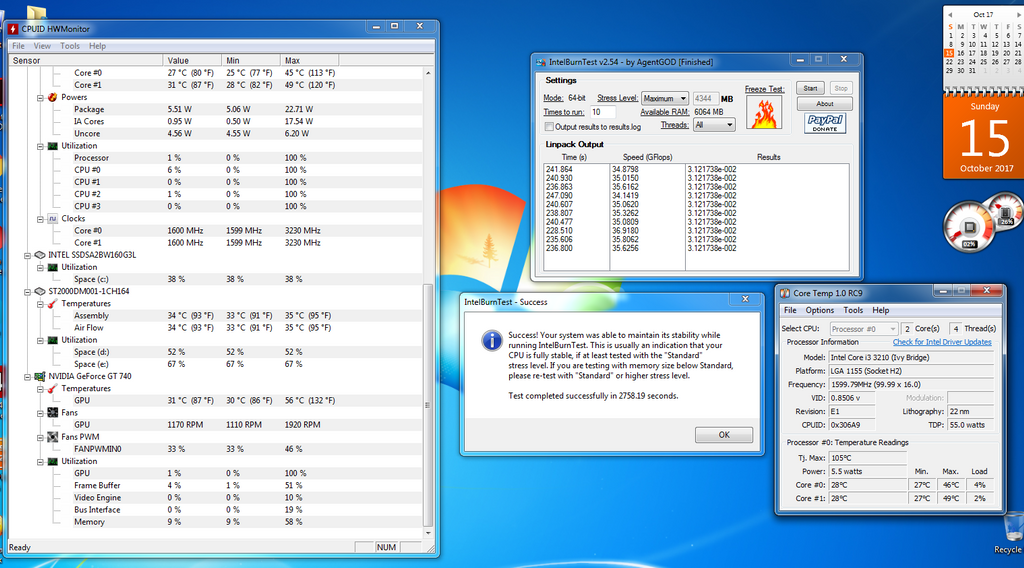Select the Bus Interface row in HWMonitor
The image size is (1024, 568).
pyautogui.click(x=216, y=510)
